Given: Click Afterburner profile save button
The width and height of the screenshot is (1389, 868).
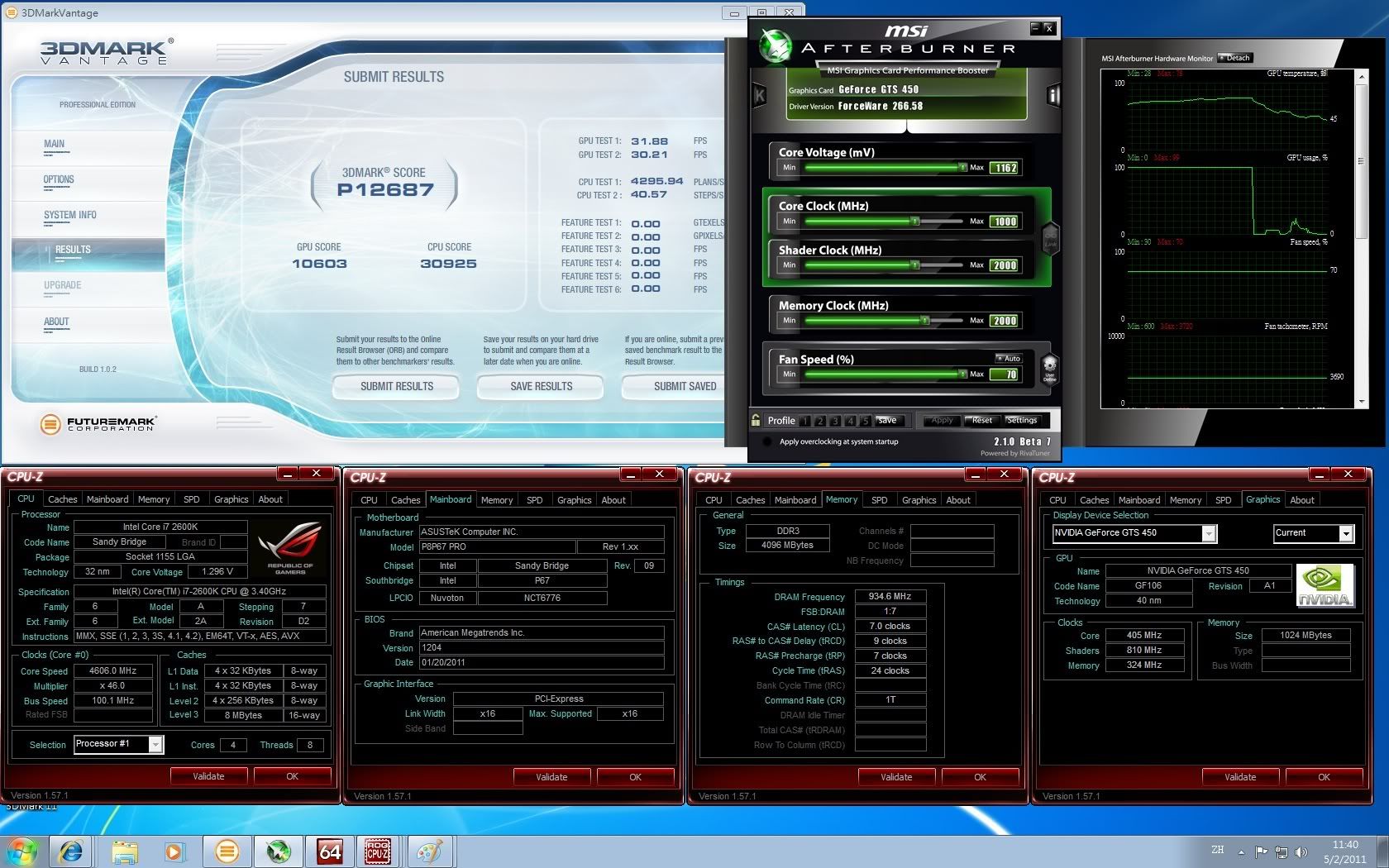Looking at the screenshot, I should point(886,420).
